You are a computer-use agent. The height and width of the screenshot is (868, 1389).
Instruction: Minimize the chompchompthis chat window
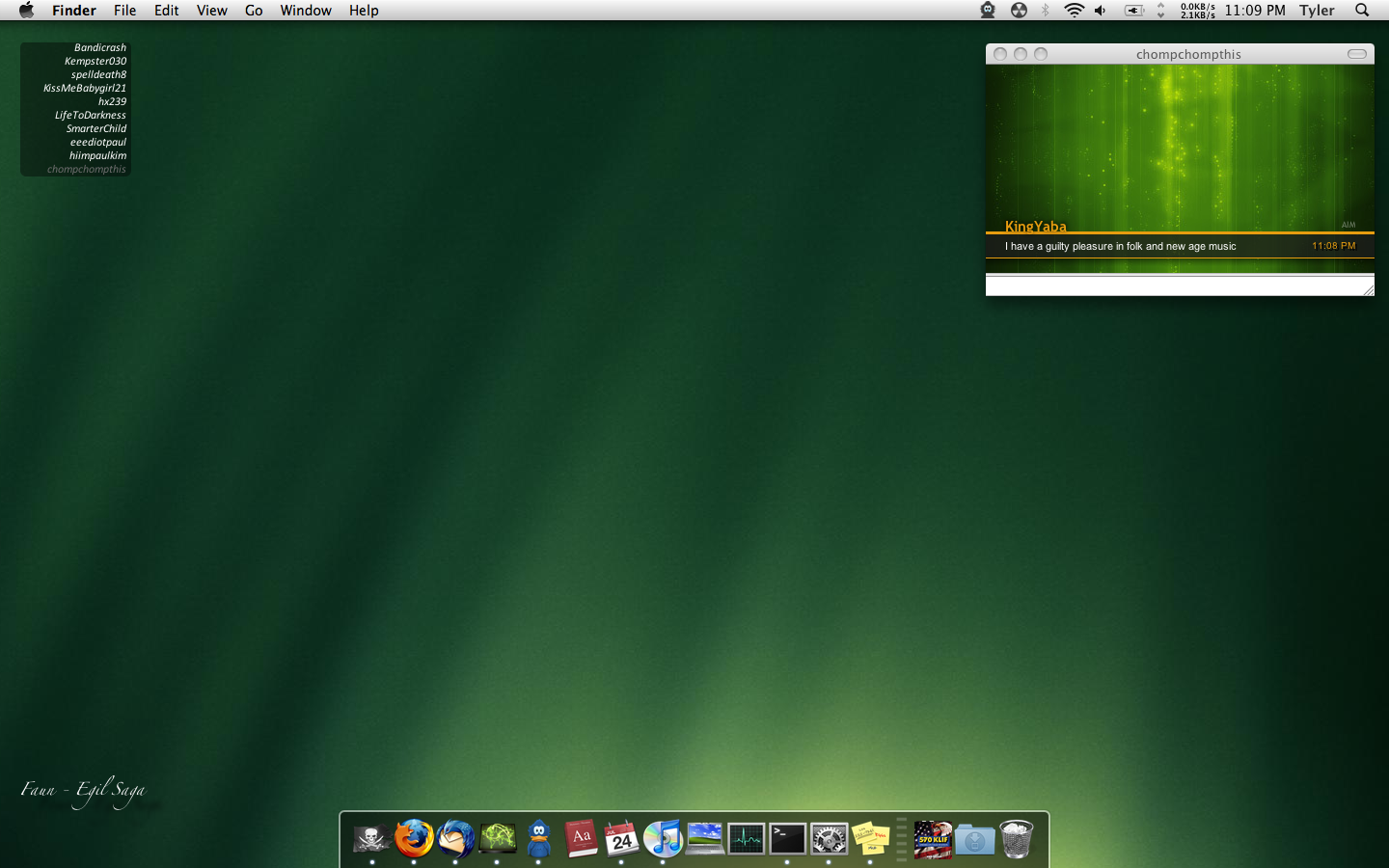pos(1021,54)
